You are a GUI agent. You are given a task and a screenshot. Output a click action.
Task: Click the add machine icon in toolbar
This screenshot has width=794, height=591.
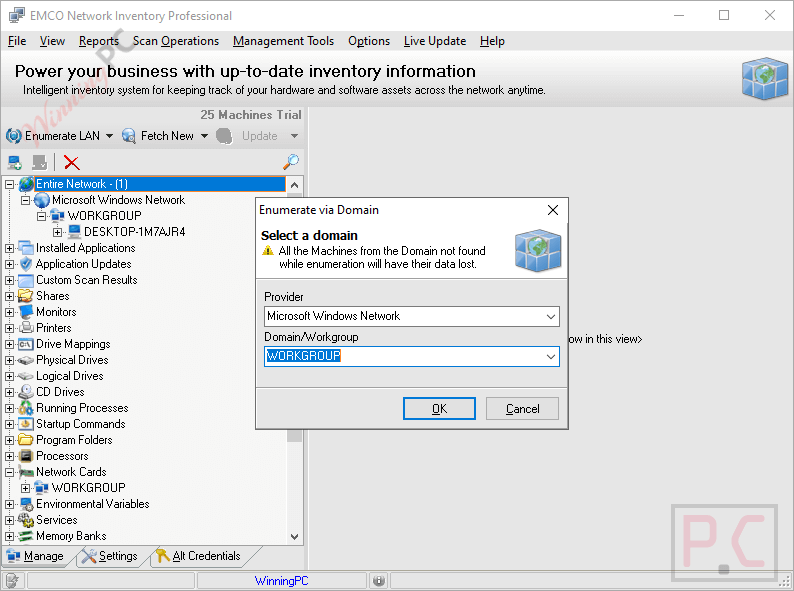[15, 163]
